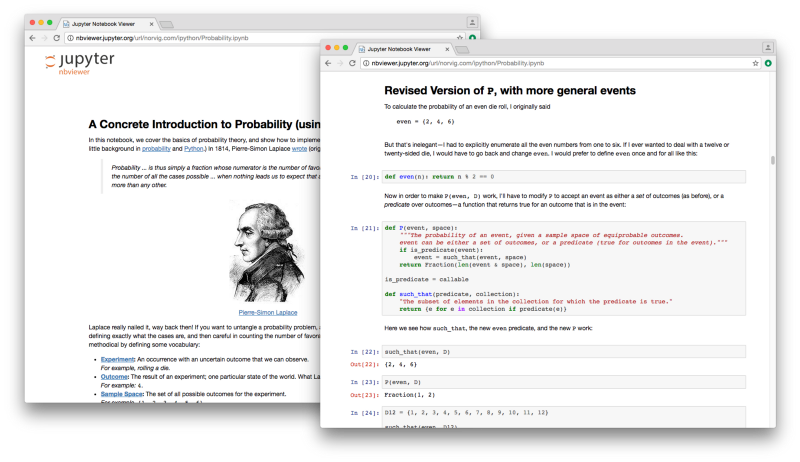800x462 pixels.
Task: Click address bar in front browser window
Action: (561, 63)
